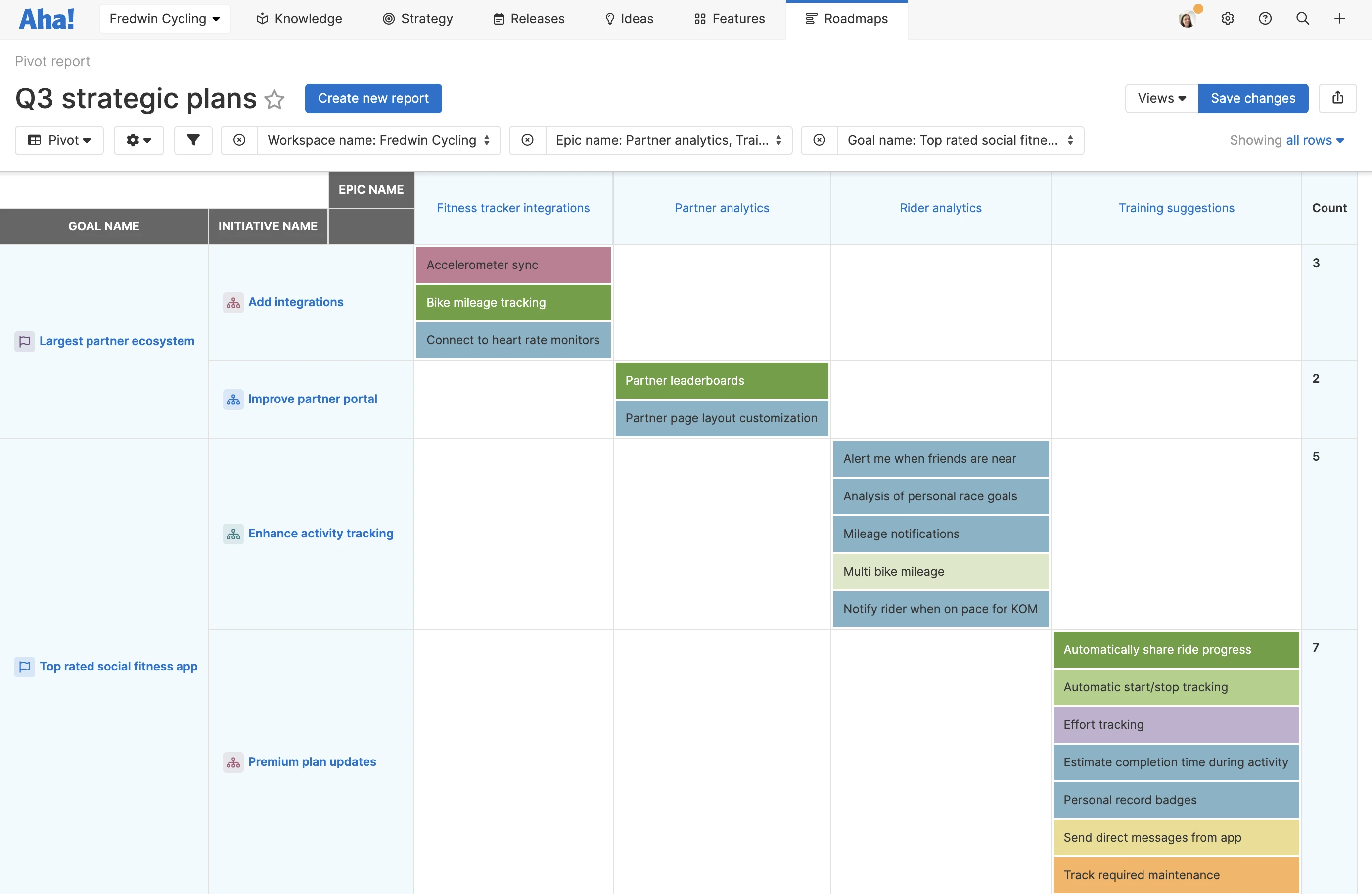Click the user avatar in header

tap(1187, 20)
